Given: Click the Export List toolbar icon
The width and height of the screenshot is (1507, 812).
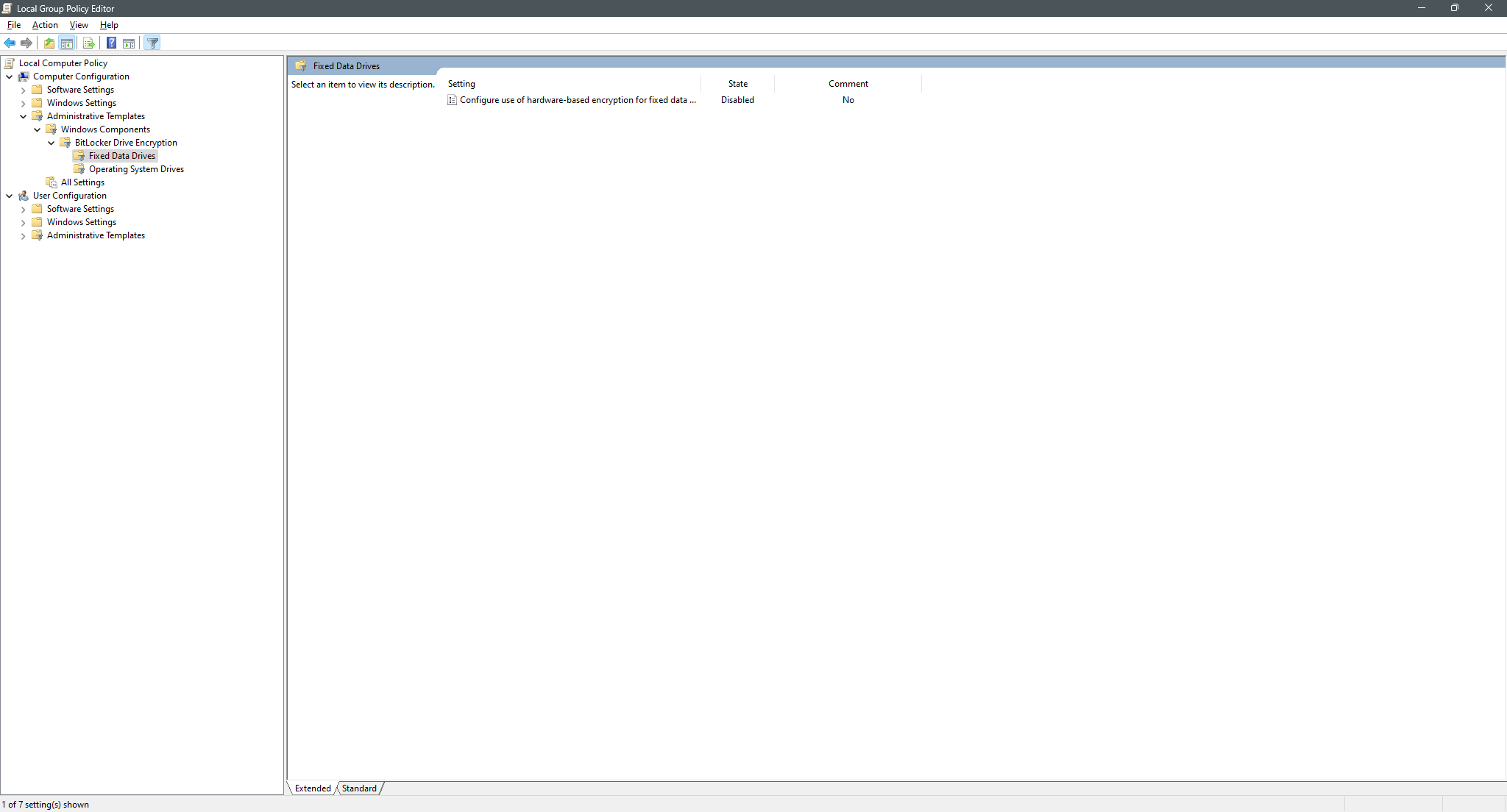Looking at the screenshot, I should pos(89,43).
